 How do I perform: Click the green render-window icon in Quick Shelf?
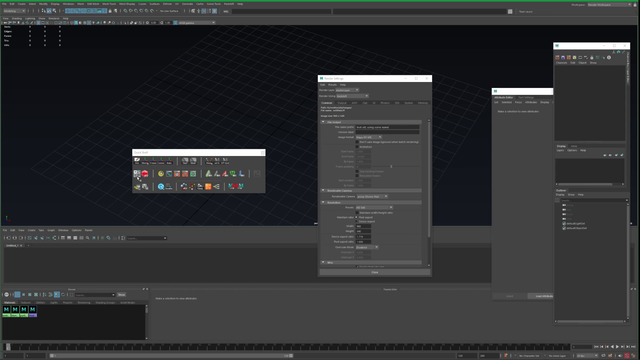[193, 173]
